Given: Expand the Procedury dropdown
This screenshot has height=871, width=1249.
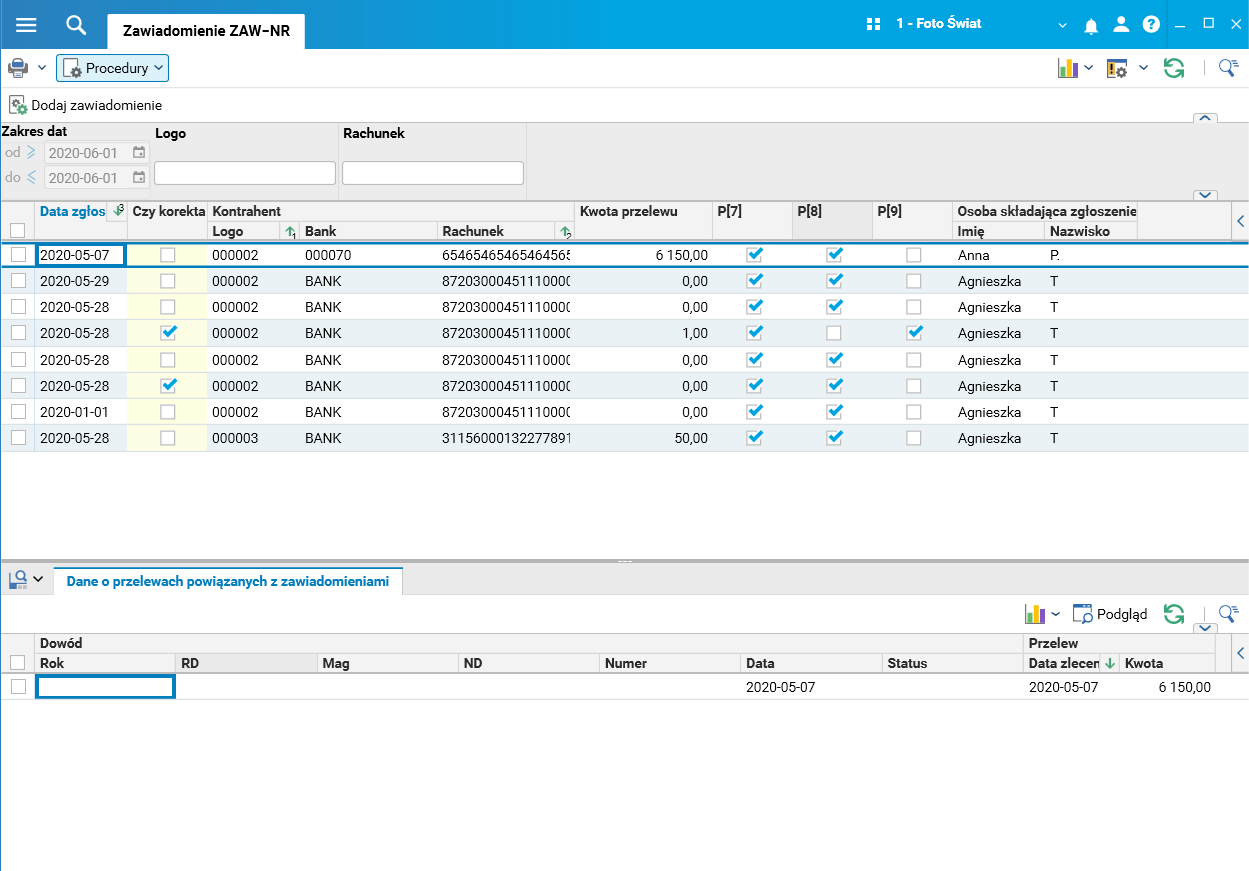Looking at the screenshot, I should click(112, 68).
